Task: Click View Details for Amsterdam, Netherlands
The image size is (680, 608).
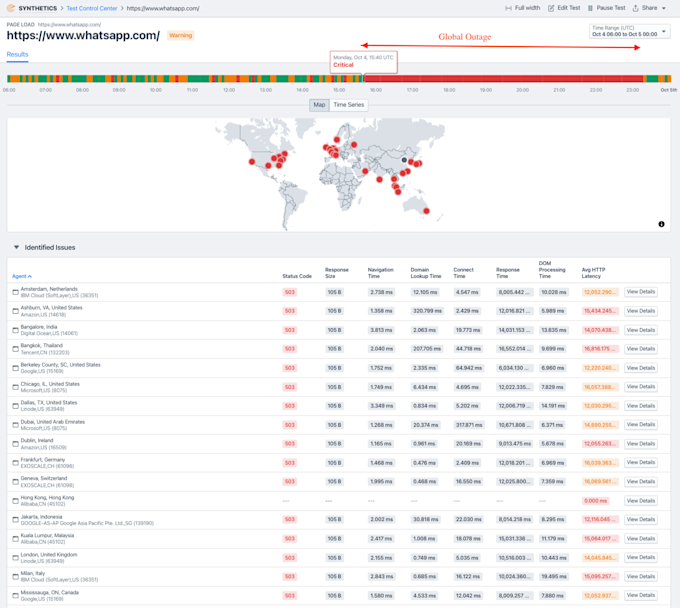Action: (641, 292)
